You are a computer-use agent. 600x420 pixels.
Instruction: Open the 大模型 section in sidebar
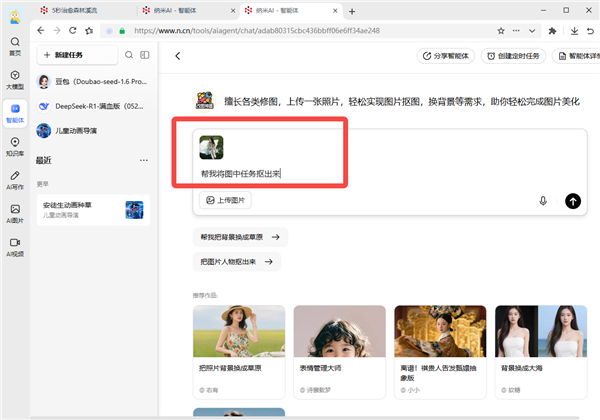[x=15, y=80]
